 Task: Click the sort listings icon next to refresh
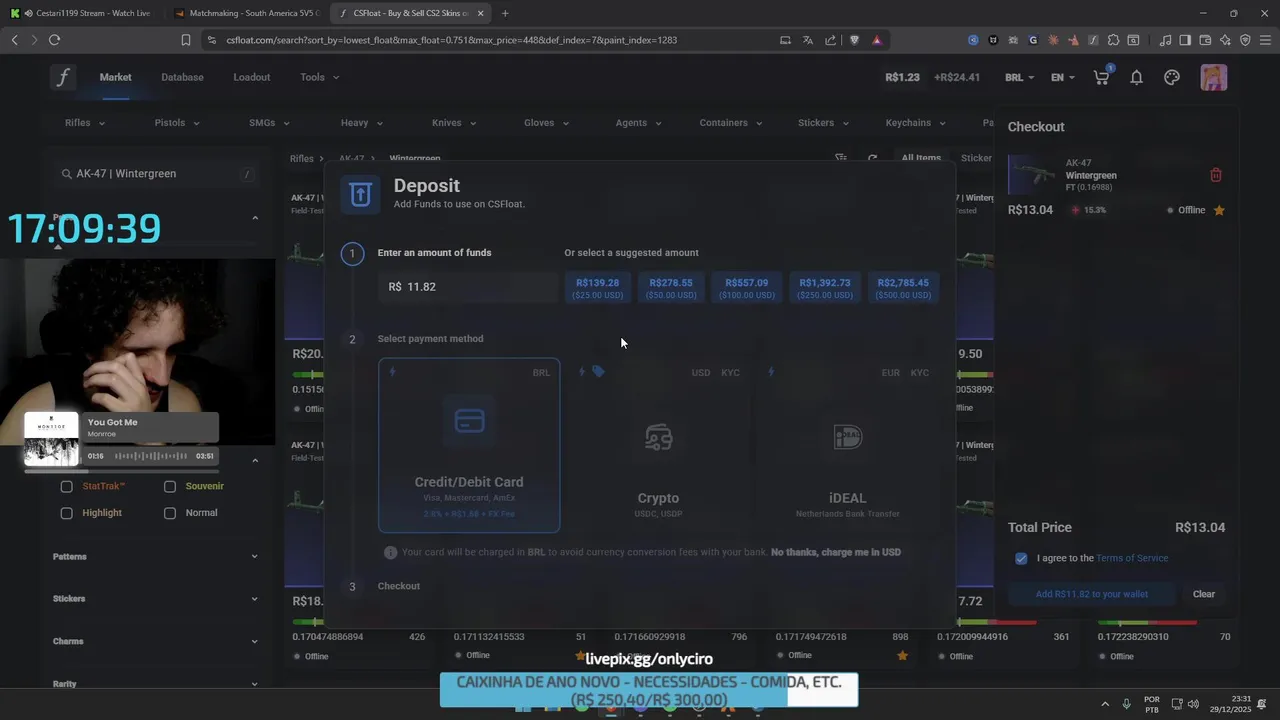click(x=841, y=158)
